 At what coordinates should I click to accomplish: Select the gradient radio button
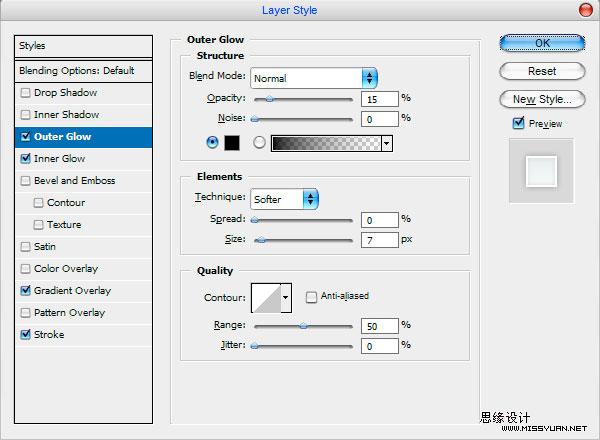coord(259,142)
